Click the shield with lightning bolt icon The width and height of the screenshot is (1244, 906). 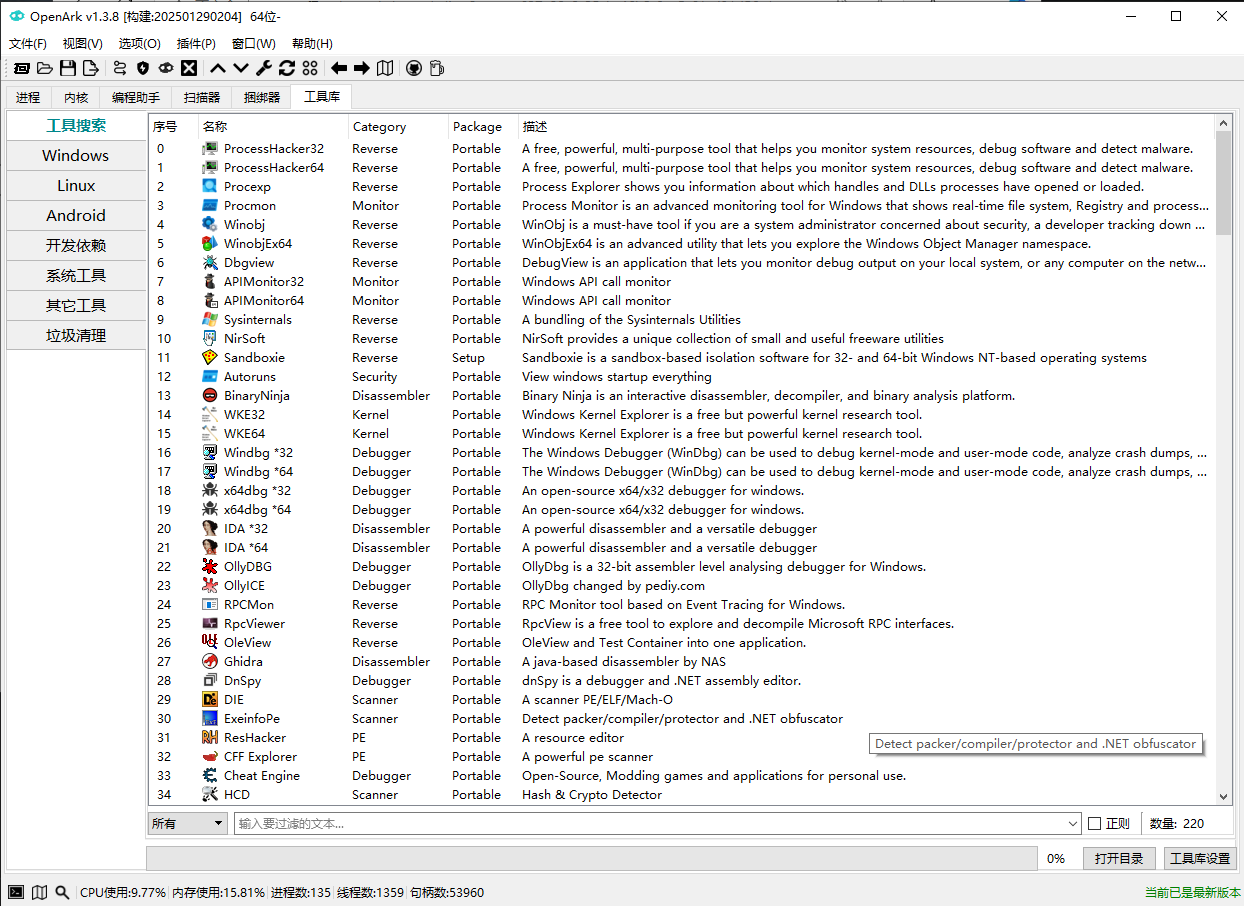point(143,68)
